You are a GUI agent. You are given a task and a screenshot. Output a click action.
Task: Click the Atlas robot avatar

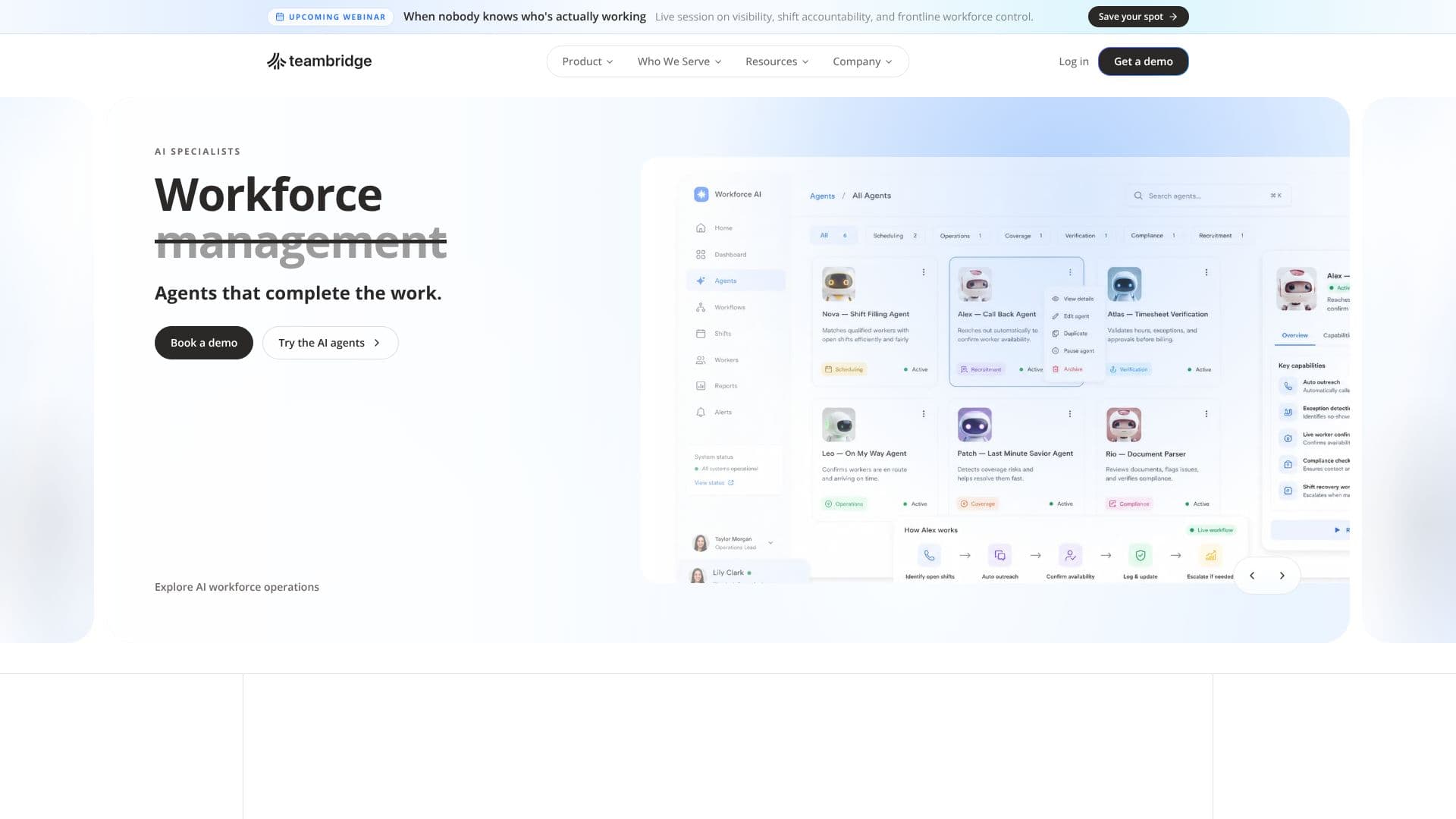click(1124, 284)
